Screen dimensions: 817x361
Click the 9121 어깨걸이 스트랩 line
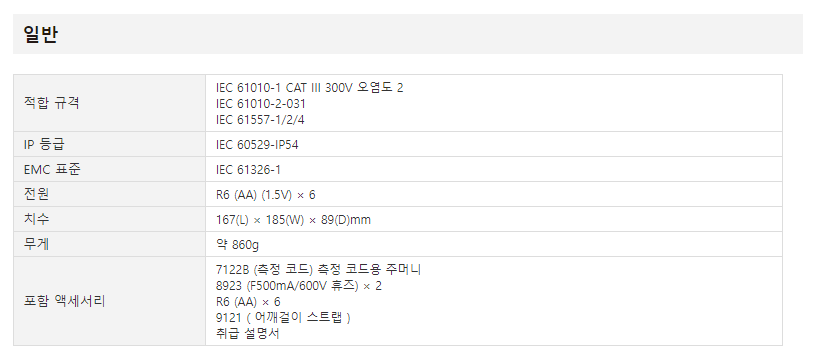pos(283,317)
